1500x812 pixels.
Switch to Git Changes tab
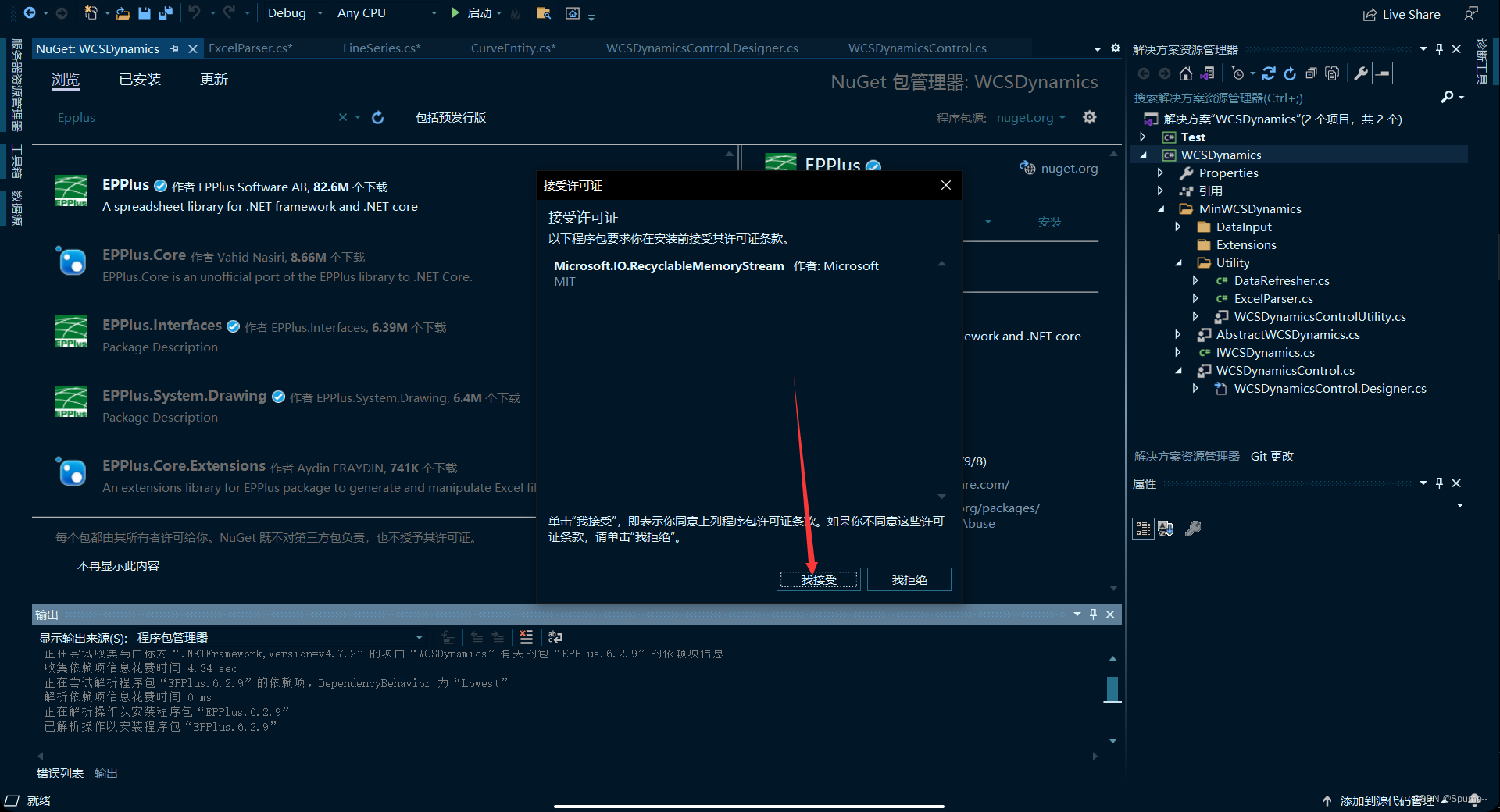click(1272, 456)
